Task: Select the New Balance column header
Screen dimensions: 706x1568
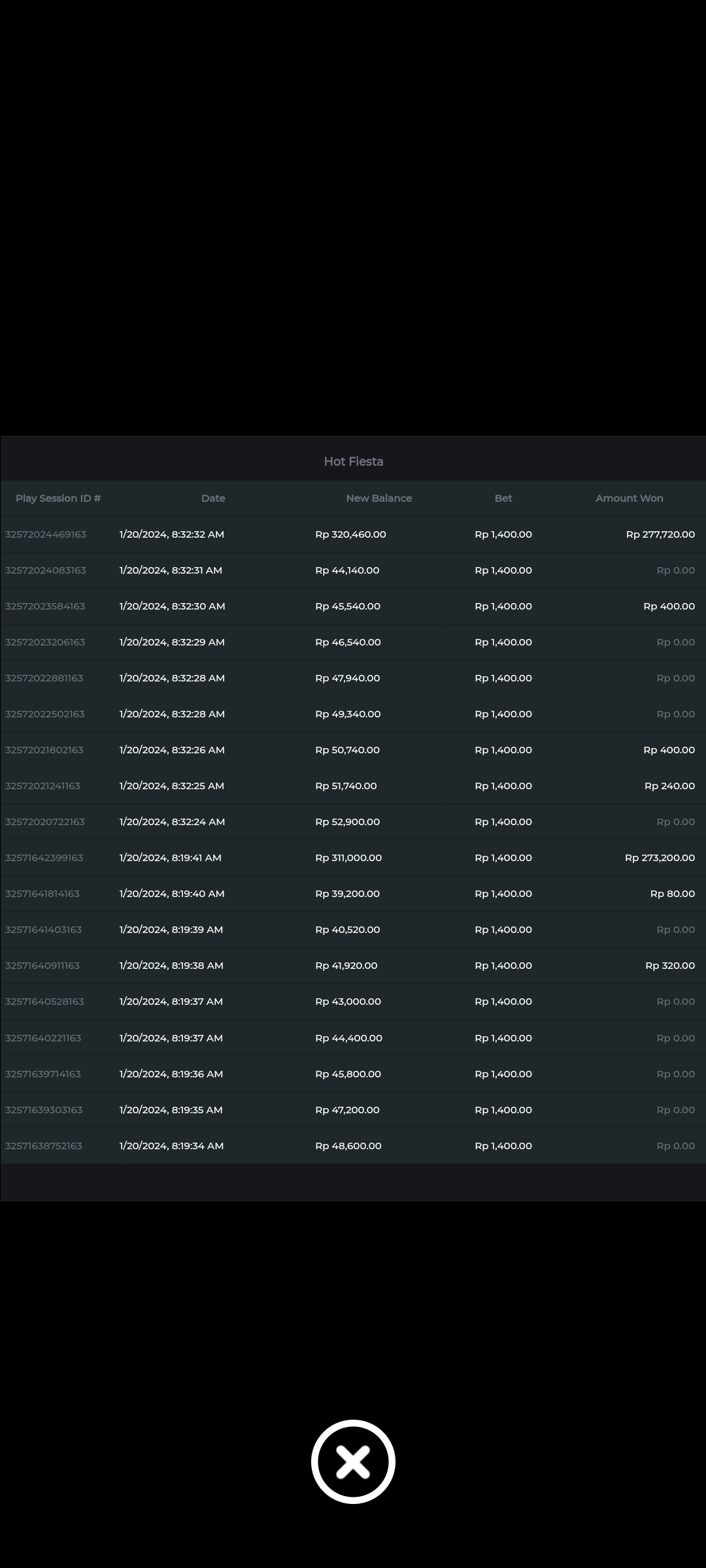Action: tap(378, 498)
